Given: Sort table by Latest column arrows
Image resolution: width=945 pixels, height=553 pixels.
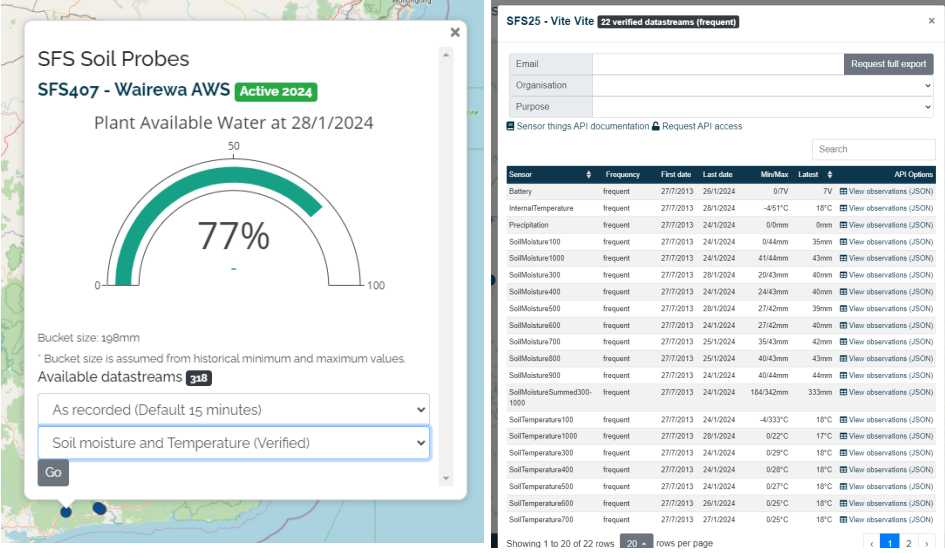Looking at the screenshot, I should pos(830,175).
